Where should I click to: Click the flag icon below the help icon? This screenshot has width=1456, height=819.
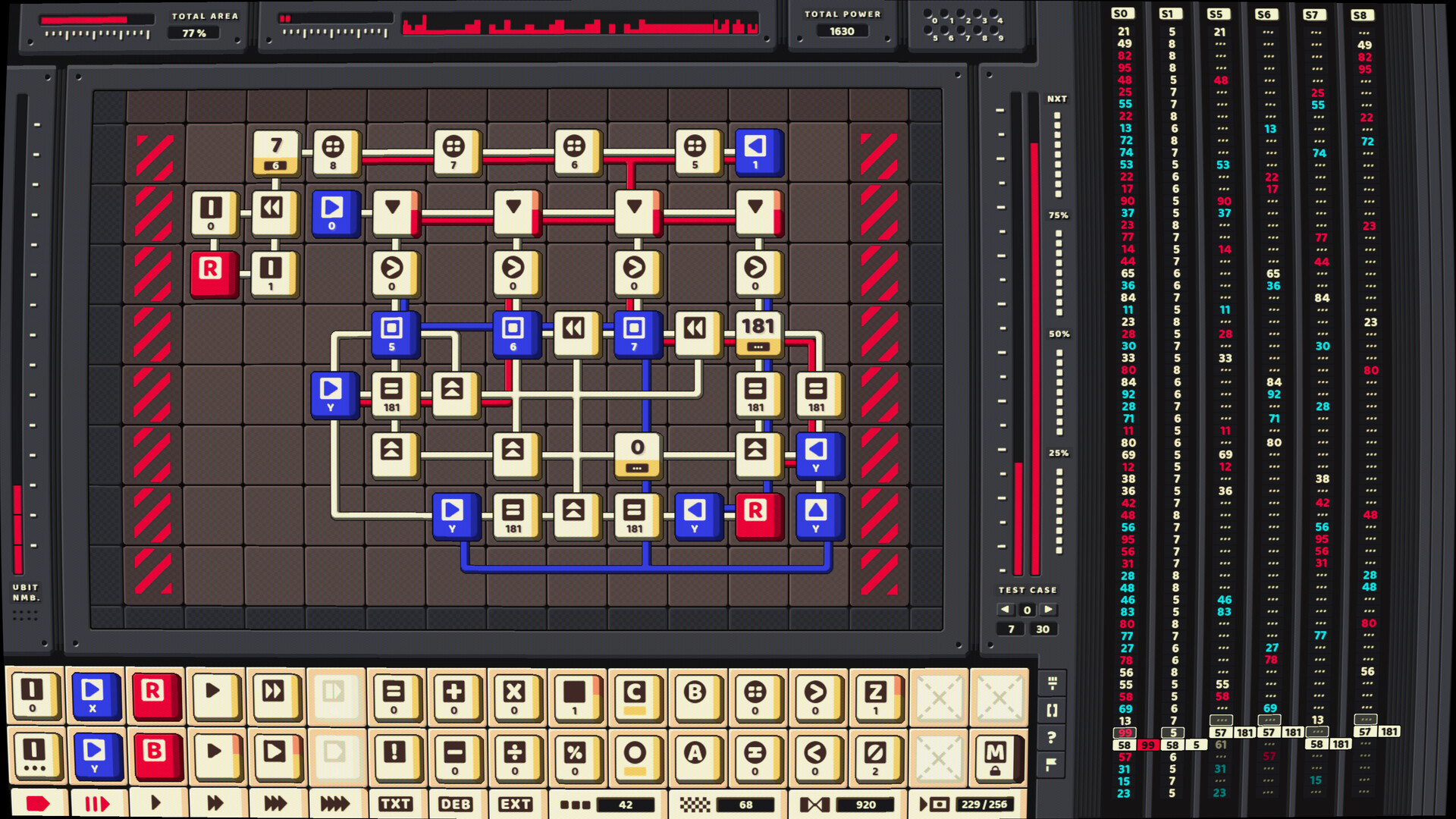click(1051, 764)
